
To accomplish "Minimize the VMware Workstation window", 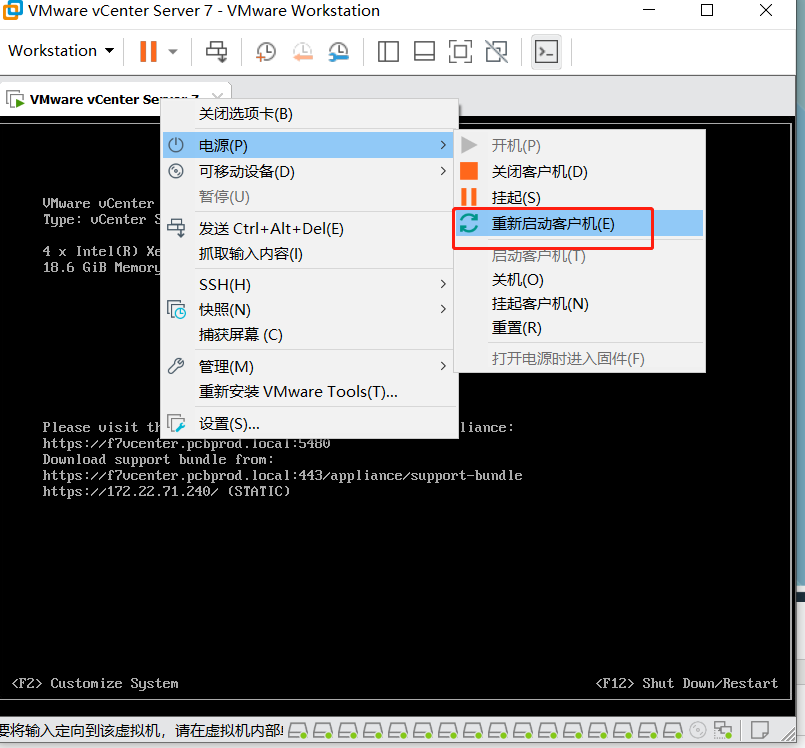I will pyautogui.click(x=649, y=10).
